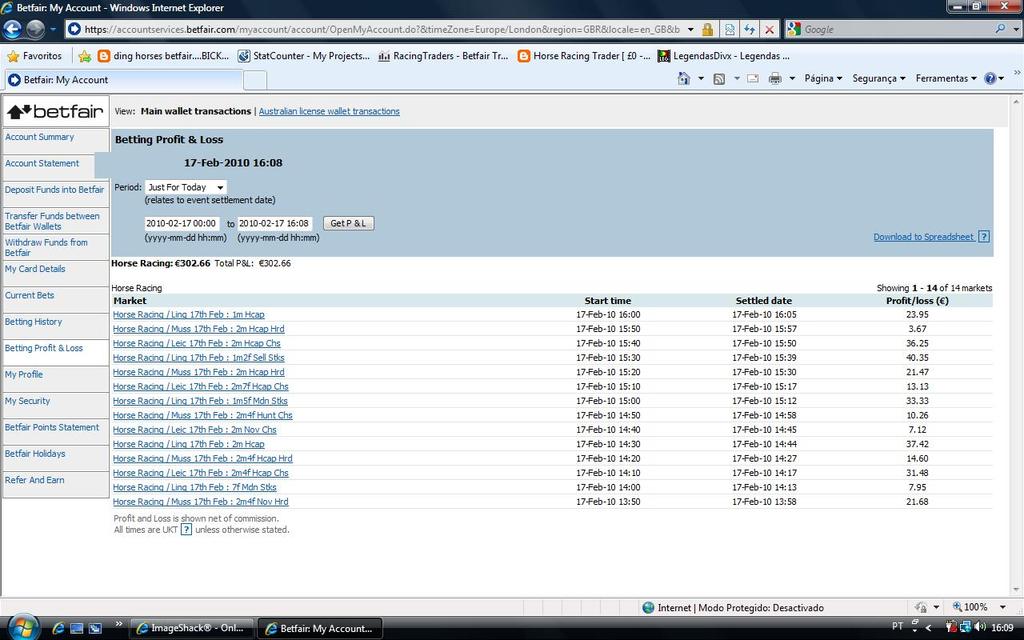Open the Página menu
The height and width of the screenshot is (640, 1024).
pos(823,78)
